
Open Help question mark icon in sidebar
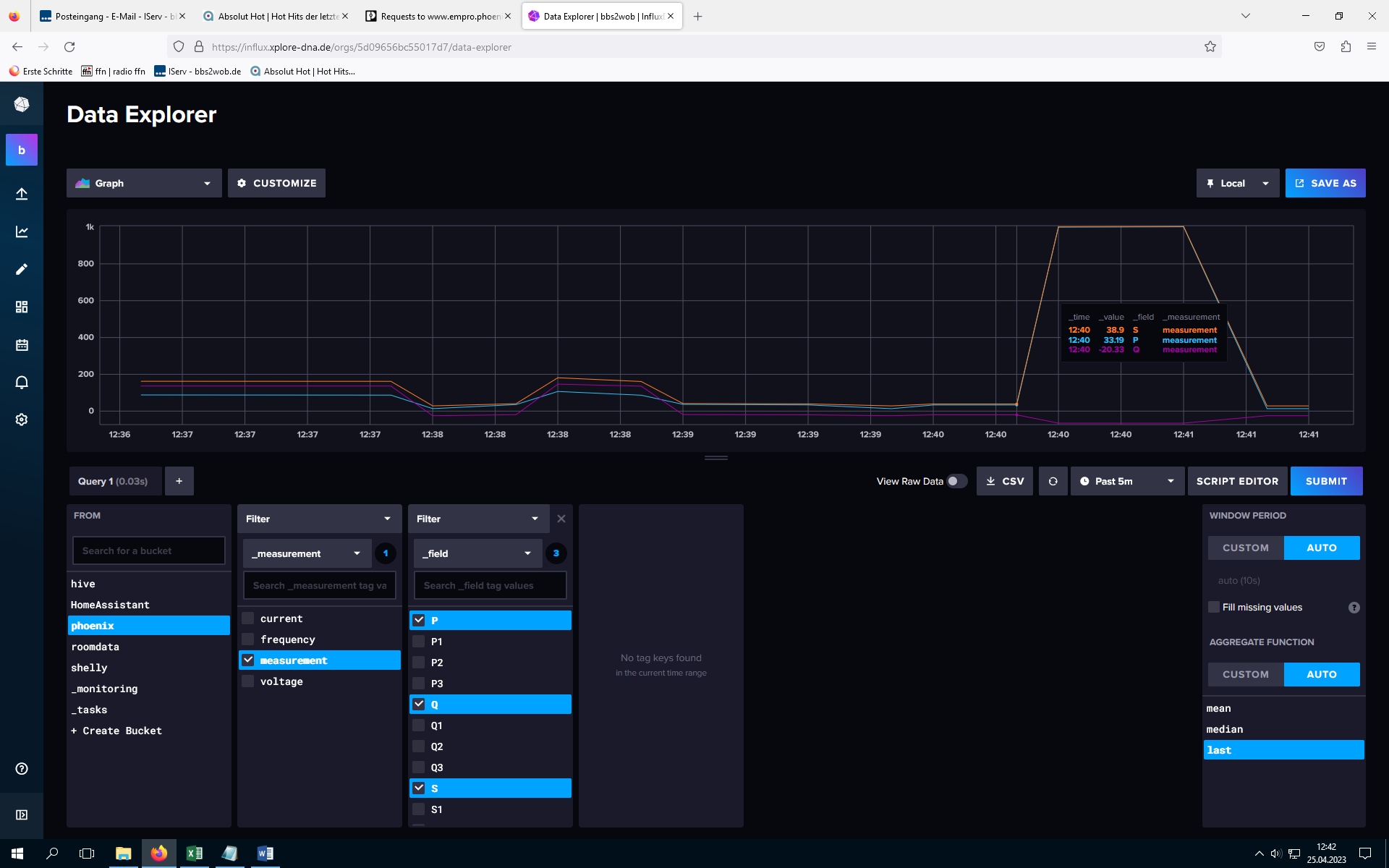(x=22, y=769)
